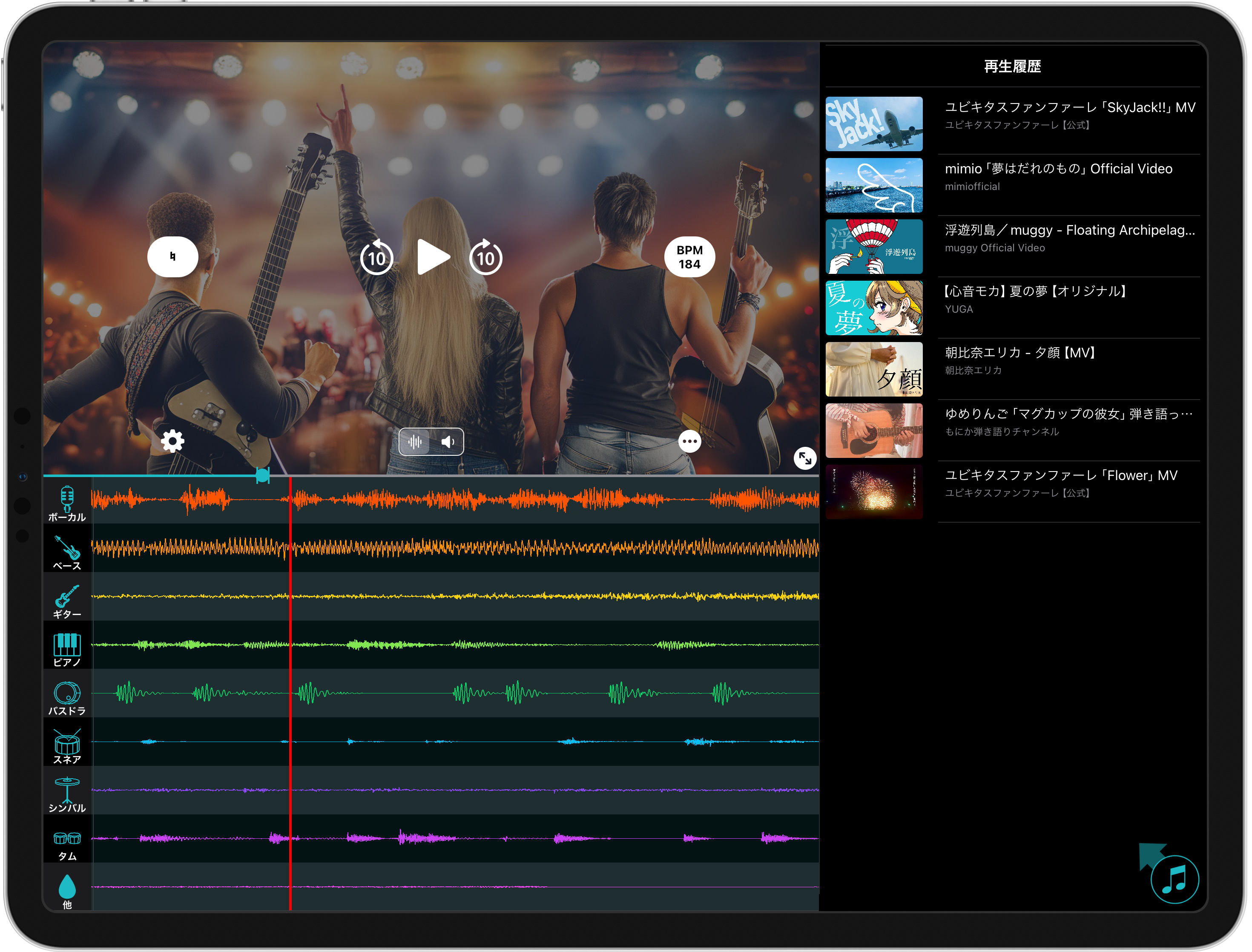Select the tom drums track icon
The image size is (1252, 952).
[x=67, y=838]
